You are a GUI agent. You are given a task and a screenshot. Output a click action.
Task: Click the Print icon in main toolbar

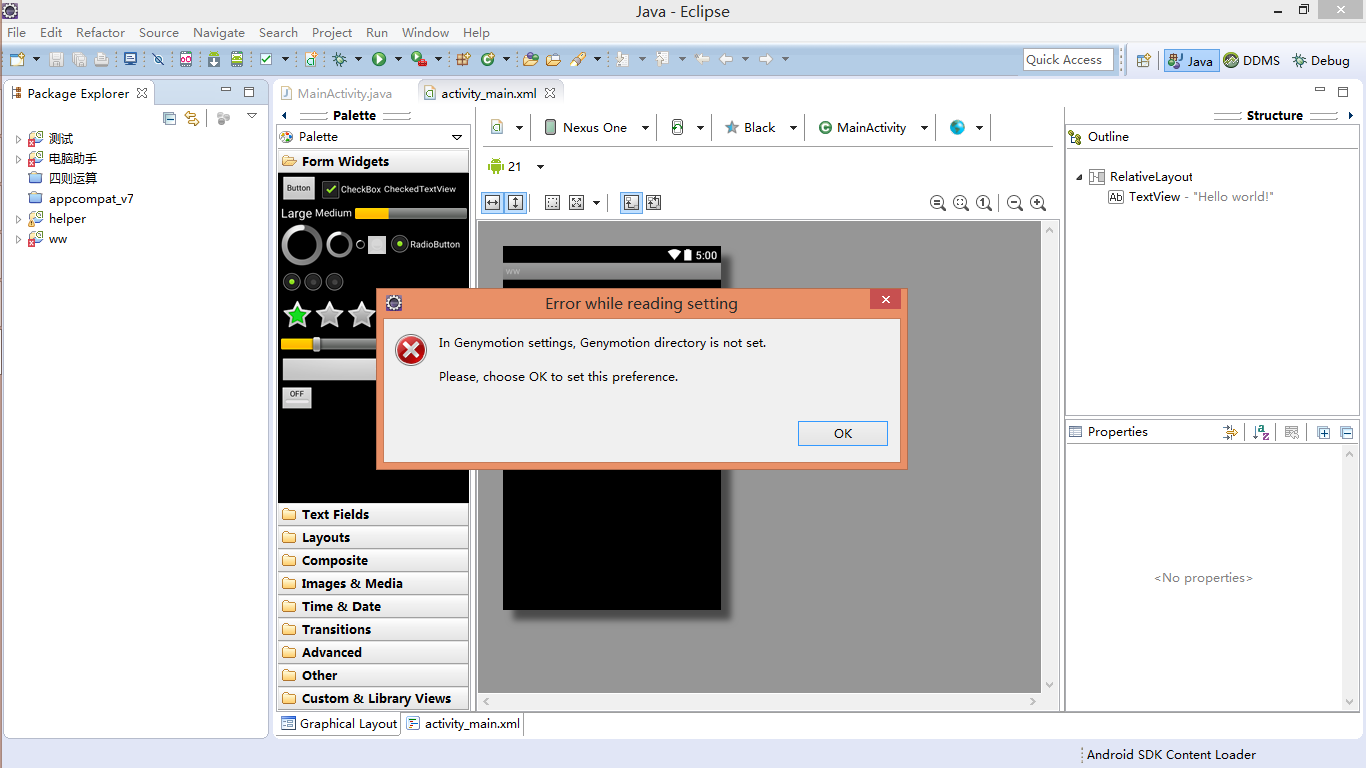click(x=101, y=59)
